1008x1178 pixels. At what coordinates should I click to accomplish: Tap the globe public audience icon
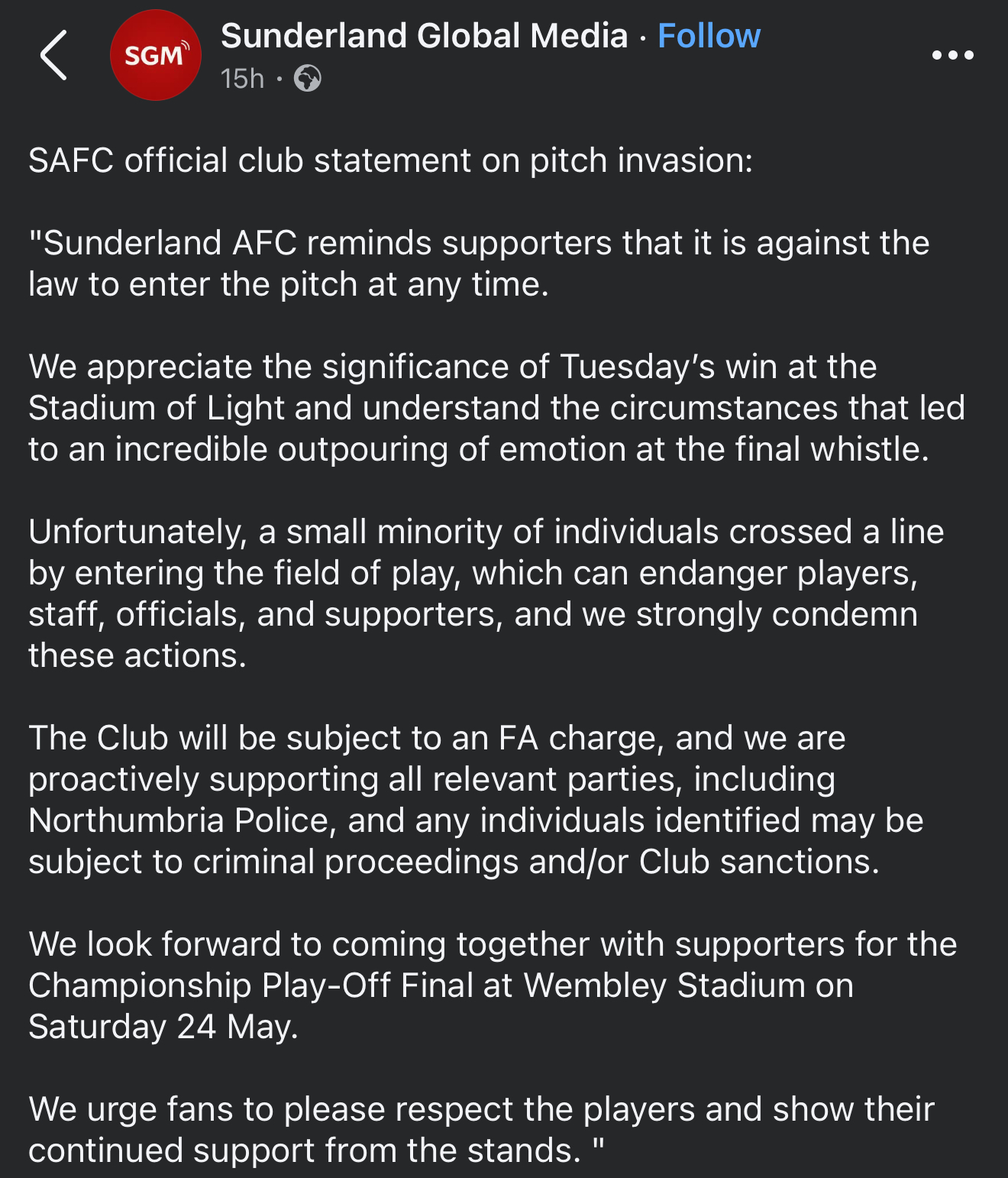point(308,78)
